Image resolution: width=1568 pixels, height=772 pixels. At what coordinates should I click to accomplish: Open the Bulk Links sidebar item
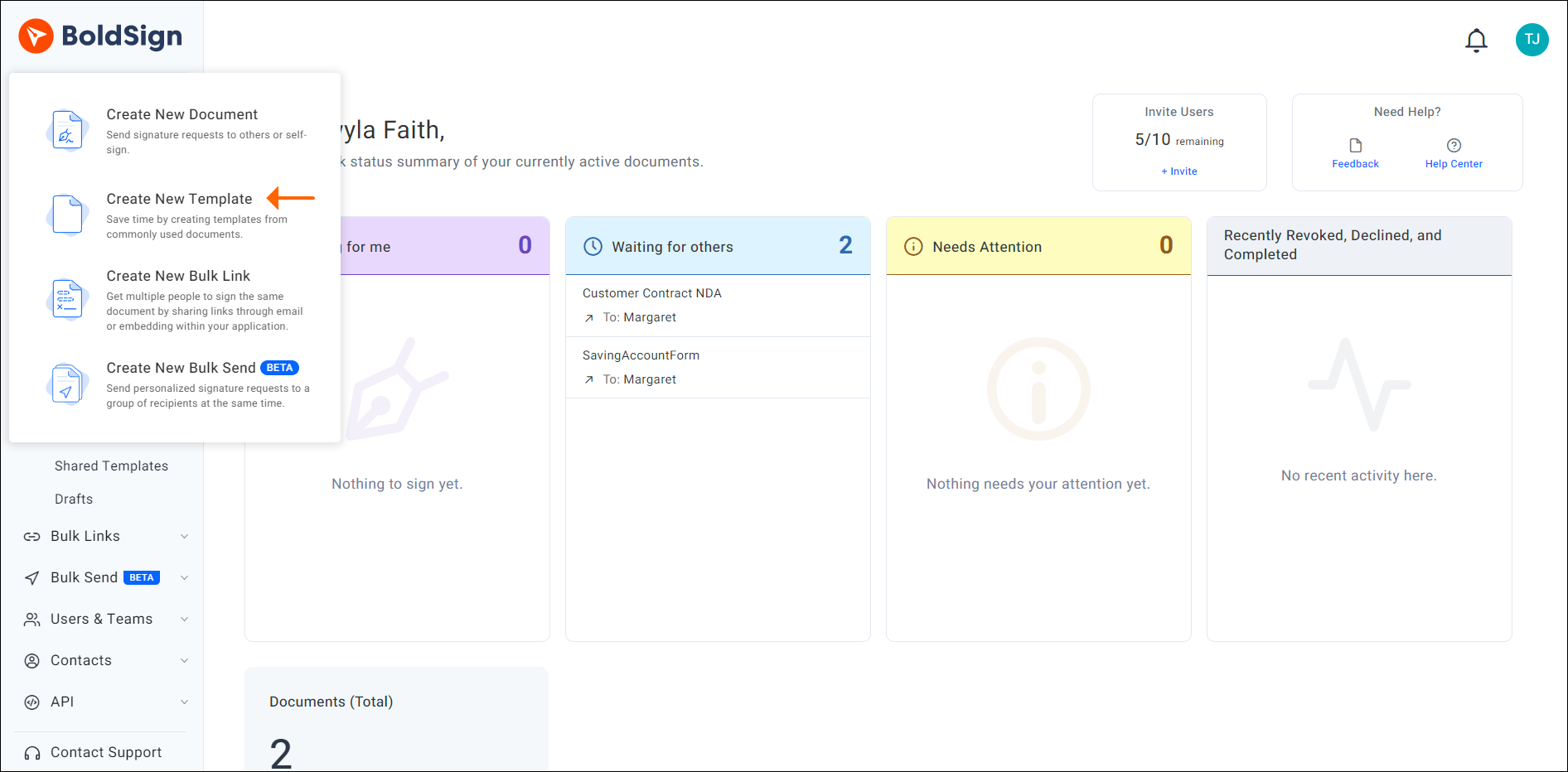(85, 537)
